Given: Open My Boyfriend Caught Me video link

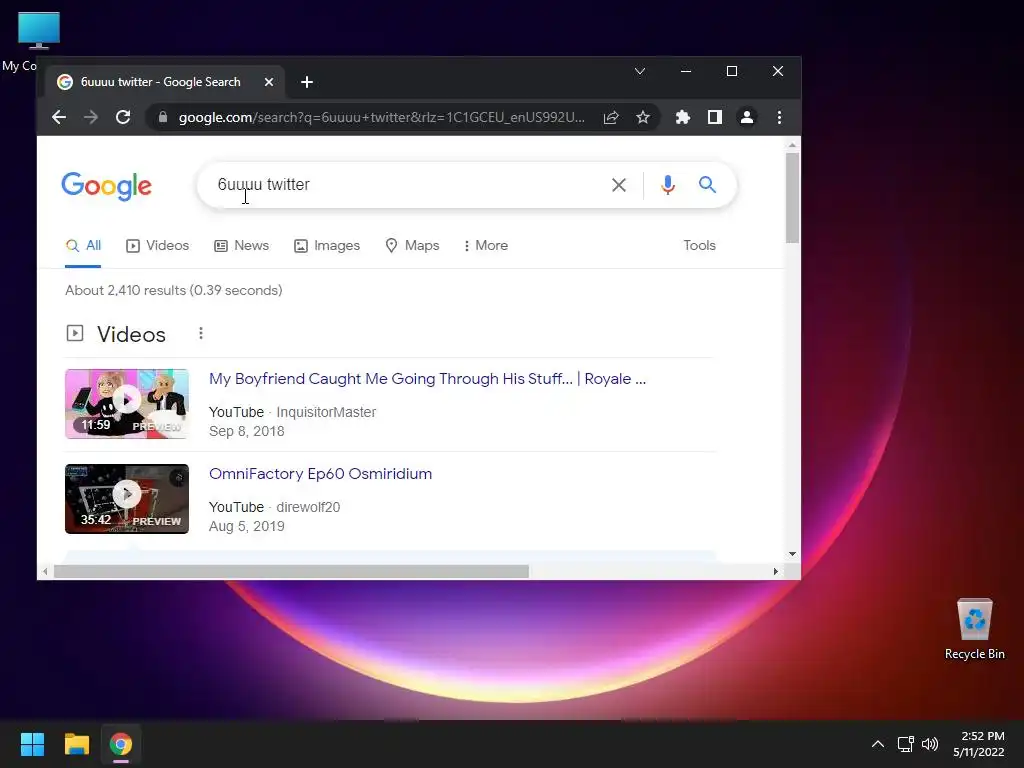Looking at the screenshot, I should (427, 379).
